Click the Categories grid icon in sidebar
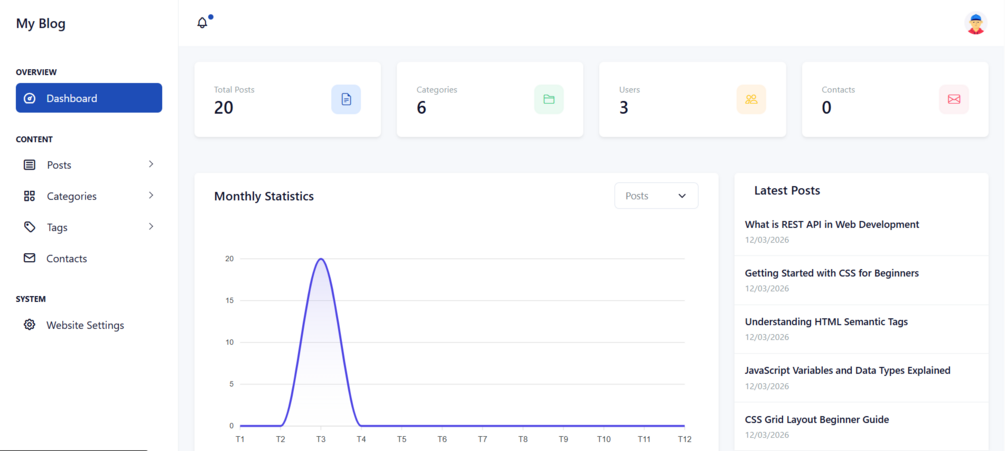The image size is (1005, 451). pyautogui.click(x=29, y=196)
